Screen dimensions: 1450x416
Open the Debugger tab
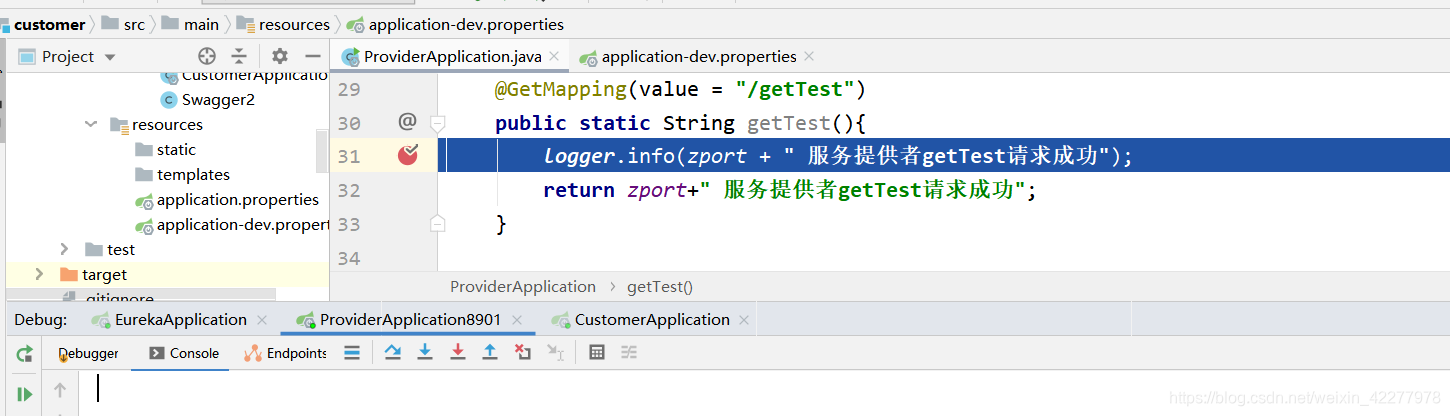pyautogui.click(x=88, y=353)
